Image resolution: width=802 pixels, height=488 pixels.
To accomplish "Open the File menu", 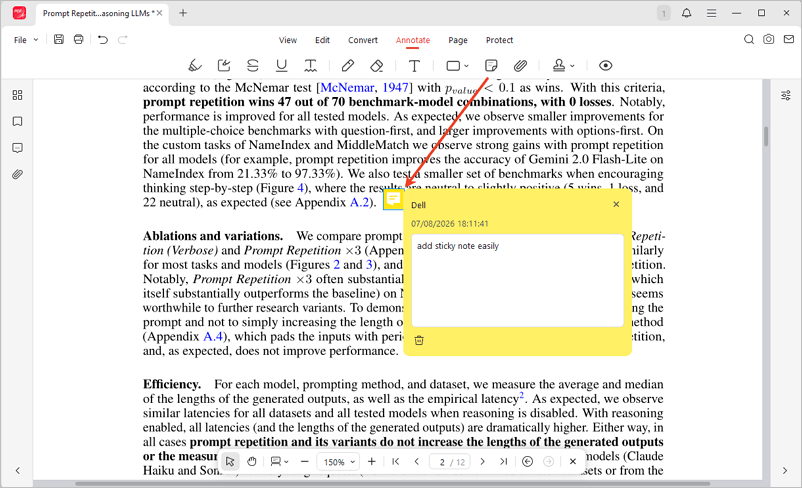I will click(x=26, y=40).
